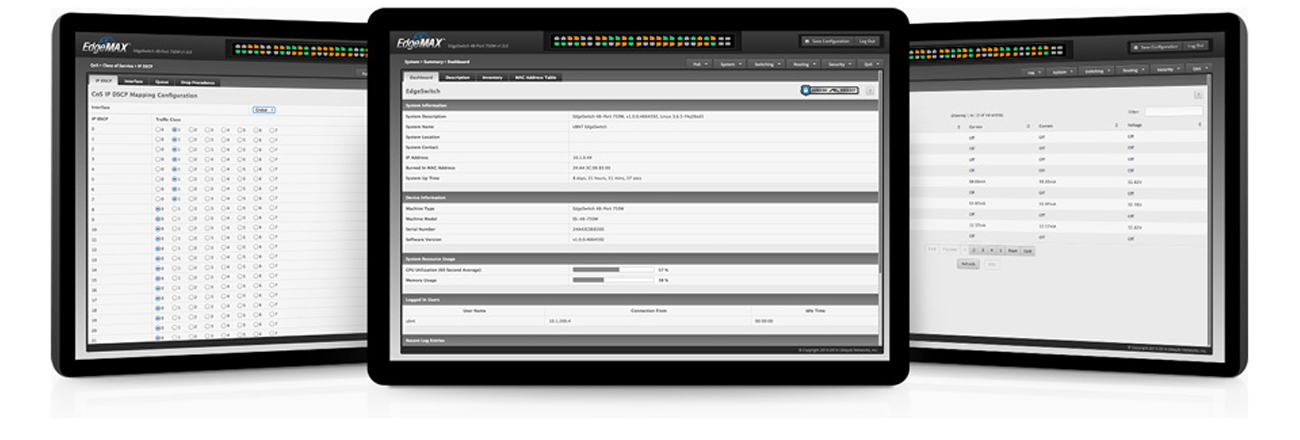Viewport: 1300px width, 440px height.
Task: Click the EdgeMAX logo in the center window
Action: [418, 42]
